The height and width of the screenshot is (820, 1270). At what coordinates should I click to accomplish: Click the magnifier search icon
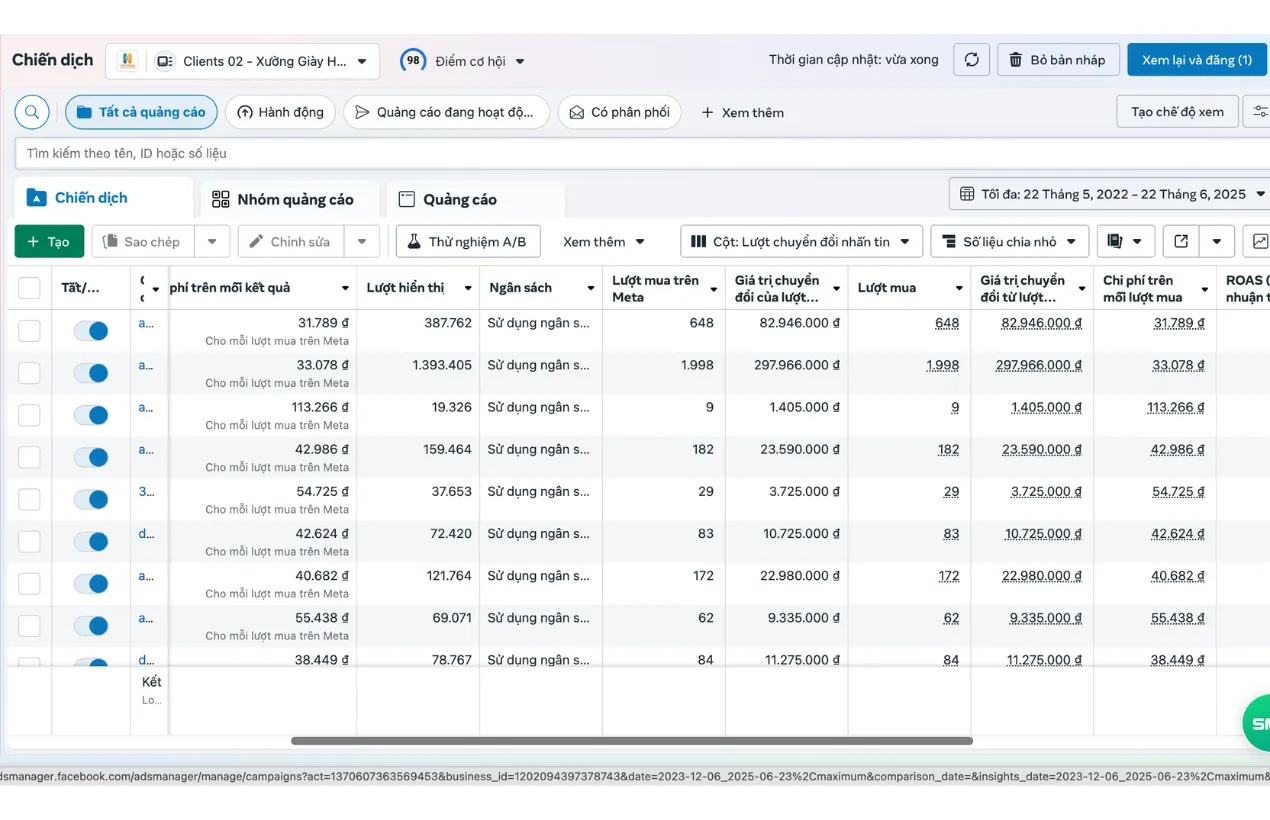(x=32, y=112)
